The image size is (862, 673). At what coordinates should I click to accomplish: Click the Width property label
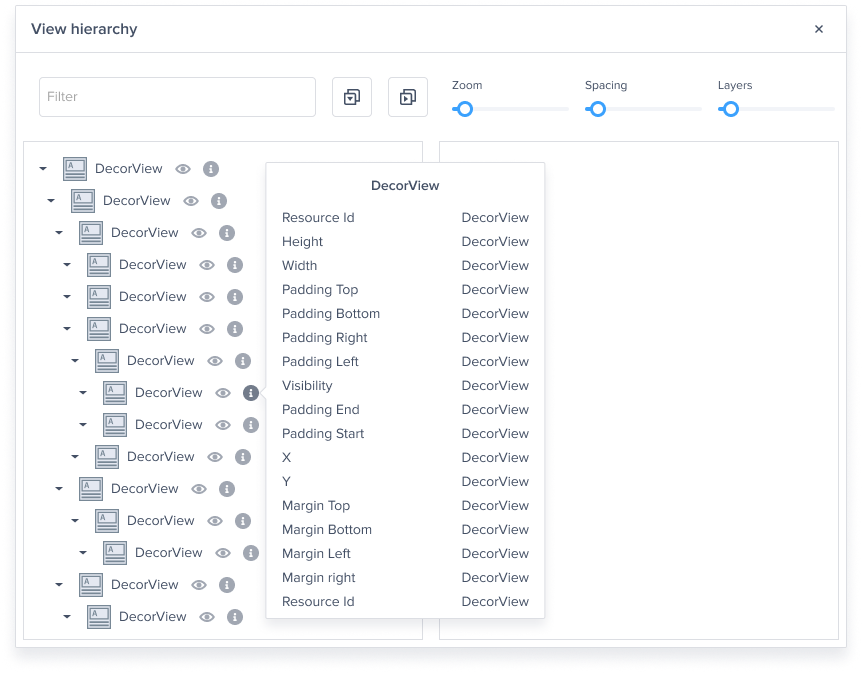[x=300, y=266]
